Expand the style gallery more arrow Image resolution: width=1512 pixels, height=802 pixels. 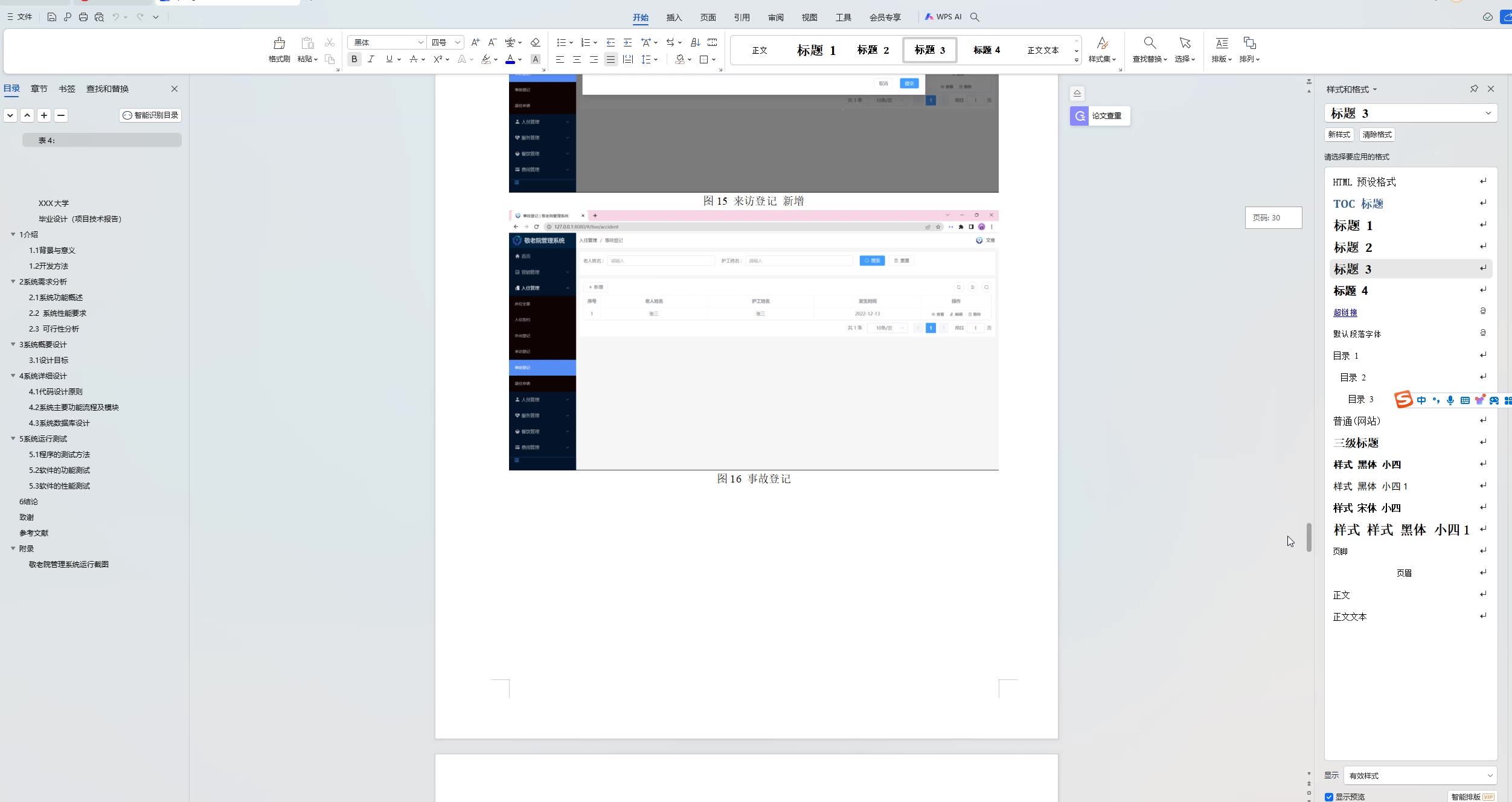1076,60
